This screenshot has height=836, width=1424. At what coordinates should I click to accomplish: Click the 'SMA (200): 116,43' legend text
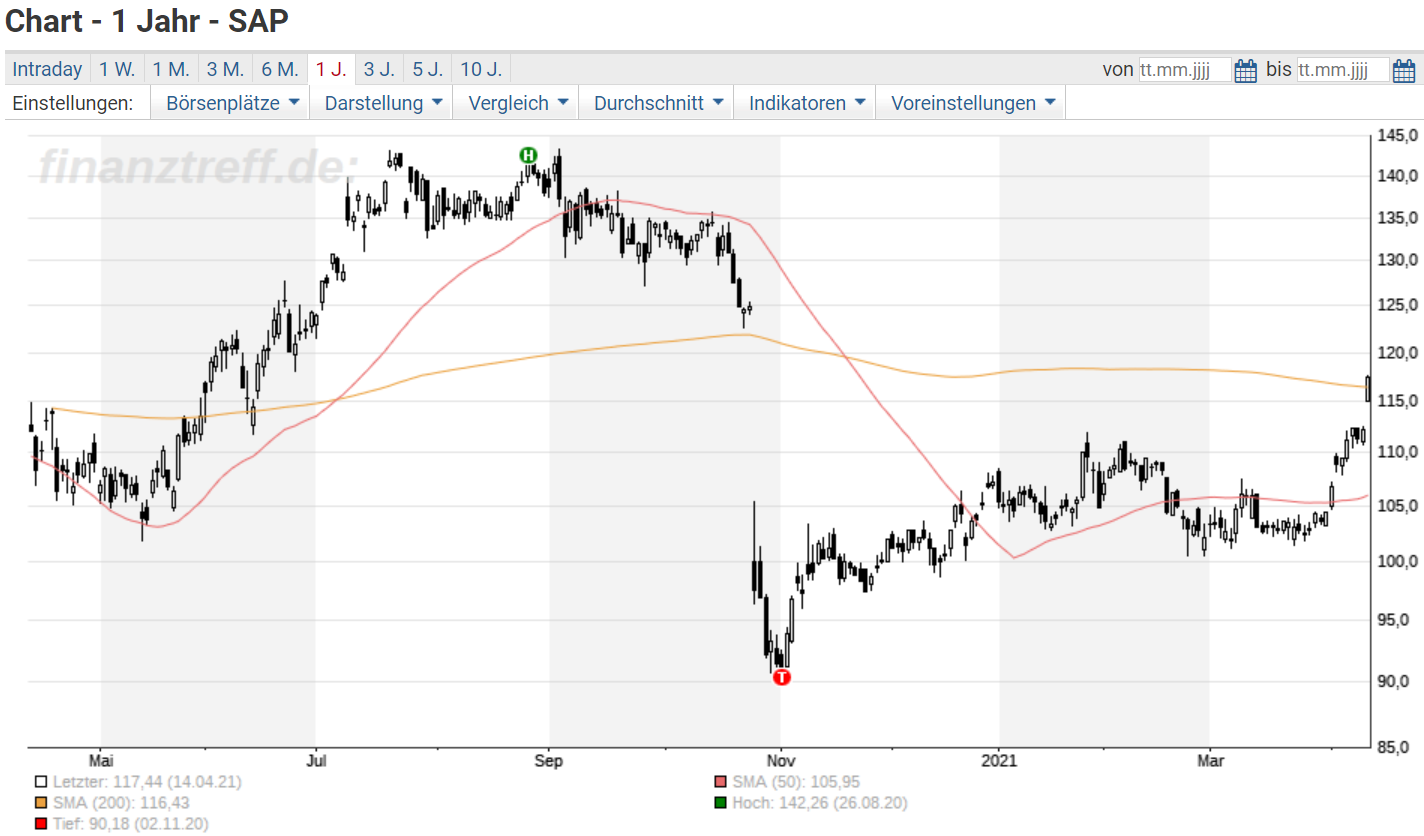(x=121, y=803)
